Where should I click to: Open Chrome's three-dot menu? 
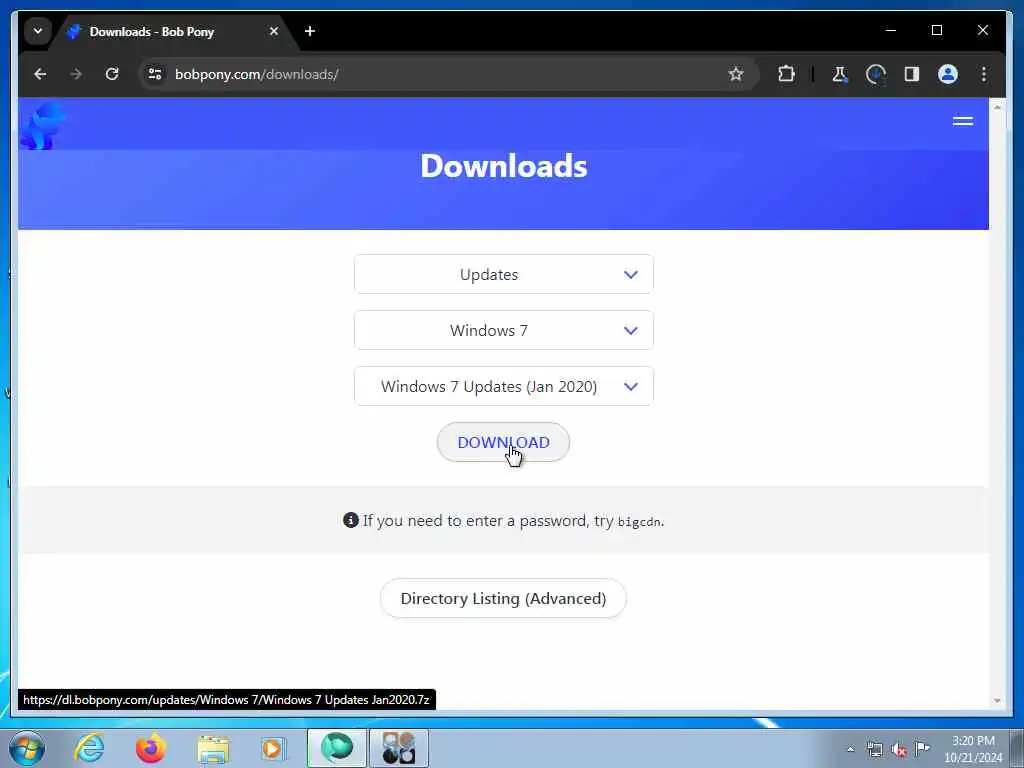click(984, 74)
